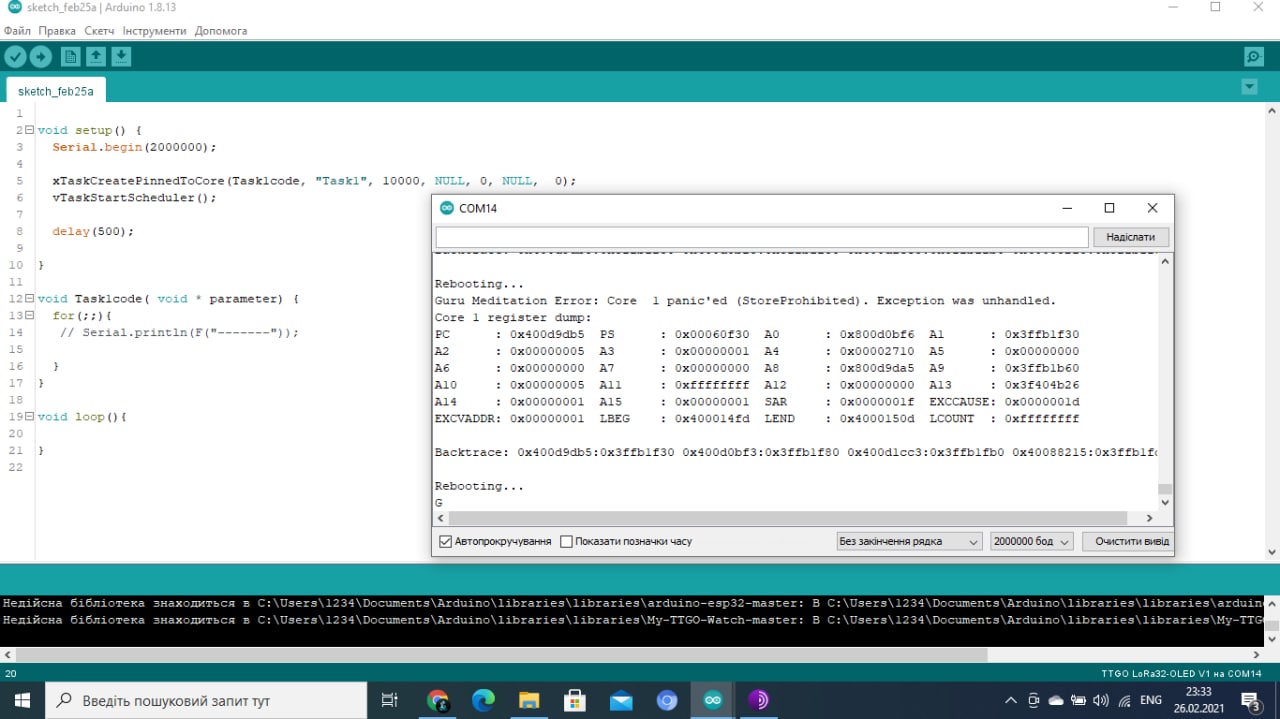Collapse the for loop fold marker
The height and width of the screenshot is (719, 1280).
pos(29,315)
